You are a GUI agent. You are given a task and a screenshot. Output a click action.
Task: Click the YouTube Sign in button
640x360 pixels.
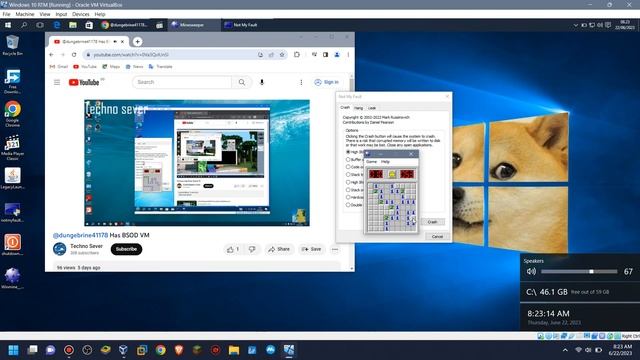tap(327, 82)
